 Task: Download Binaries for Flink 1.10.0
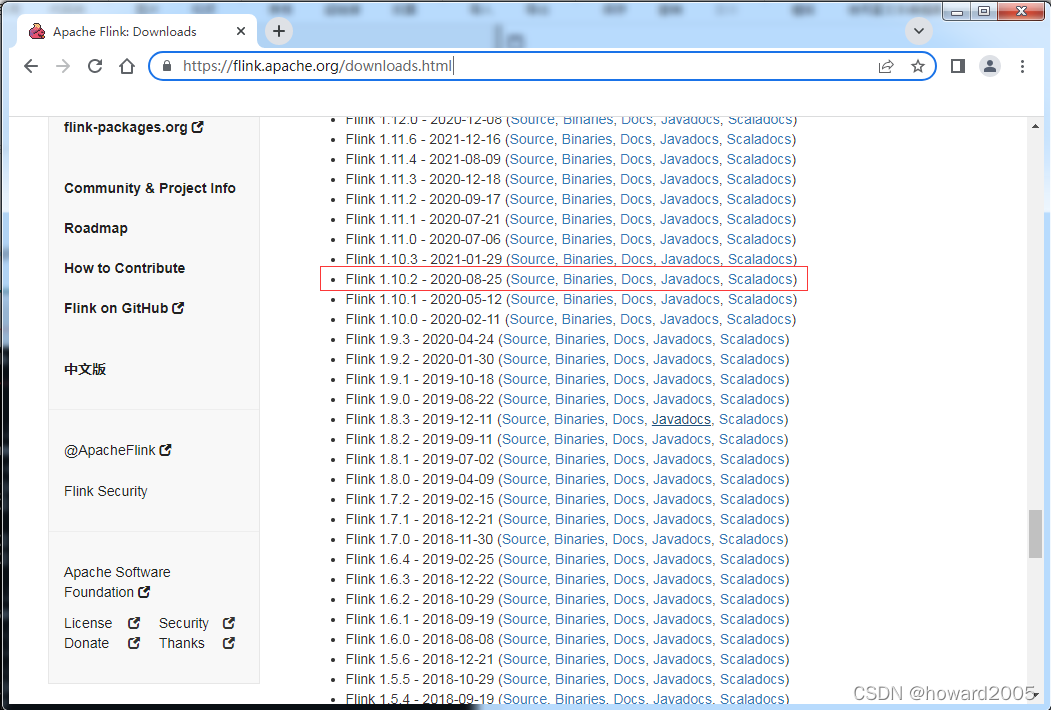coord(587,319)
